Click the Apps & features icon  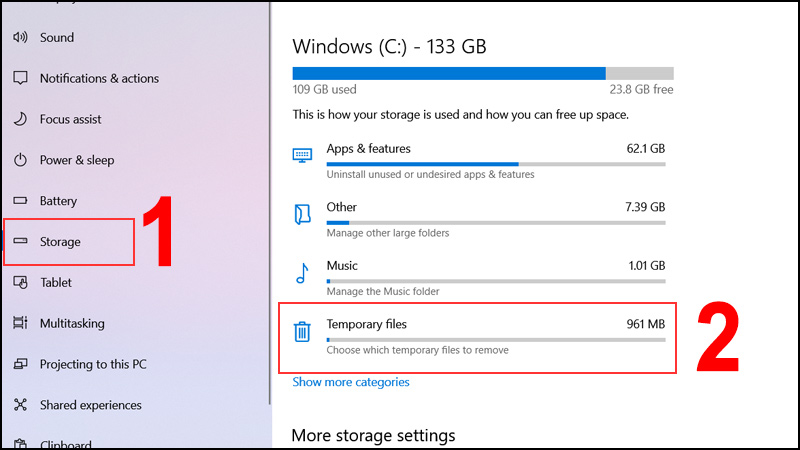(x=302, y=156)
